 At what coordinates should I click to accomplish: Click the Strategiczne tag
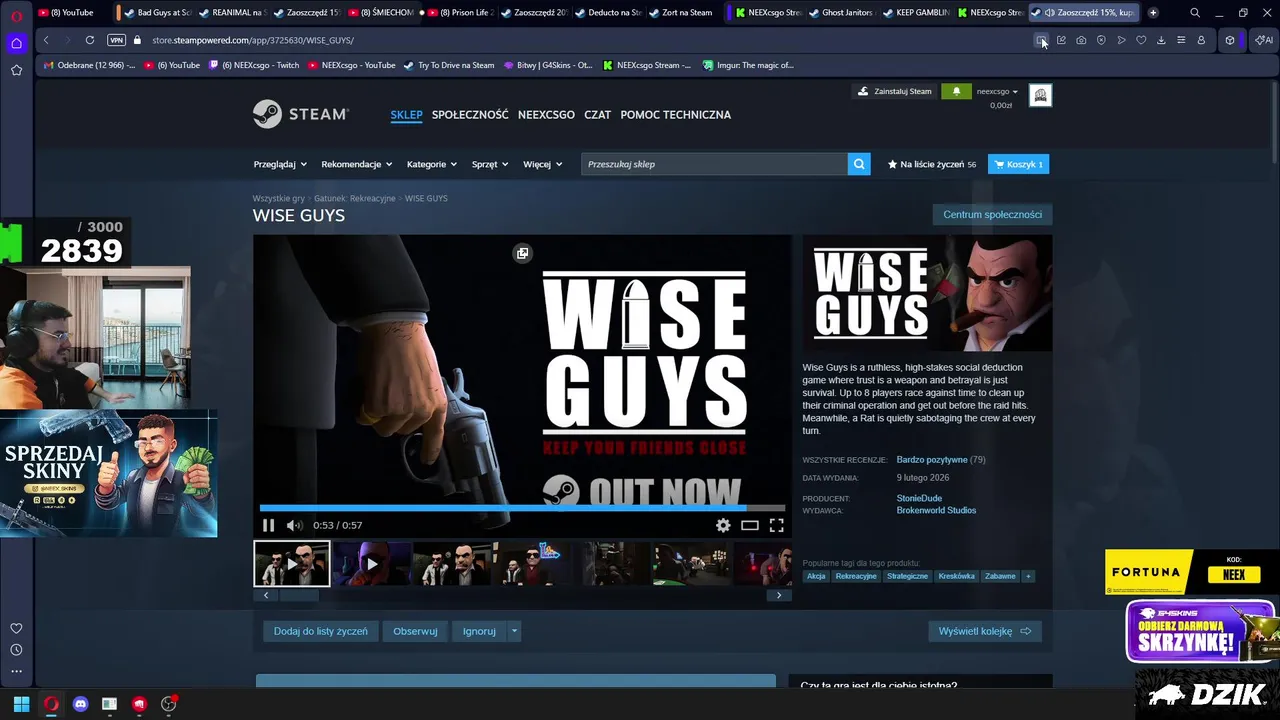(907, 576)
